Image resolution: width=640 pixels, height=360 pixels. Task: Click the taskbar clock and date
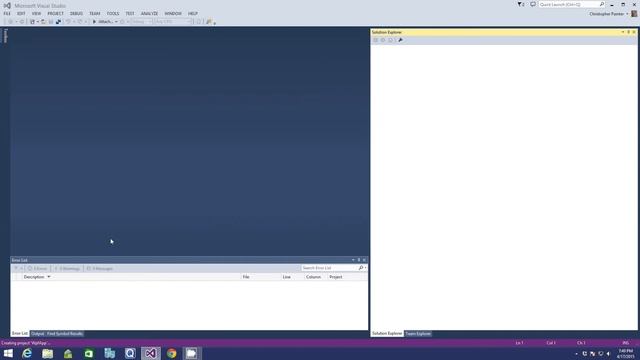pyautogui.click(x=625, y=353)
